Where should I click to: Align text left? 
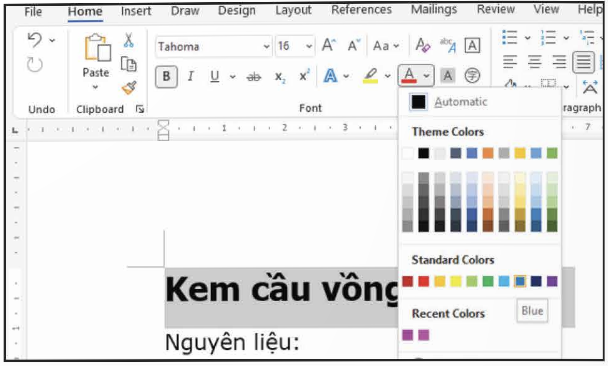[x=510, y=62]
